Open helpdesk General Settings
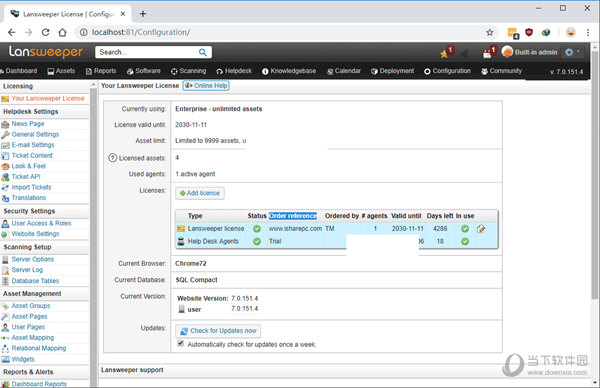This screenshot has width=600, height=388. coord(35,134)
